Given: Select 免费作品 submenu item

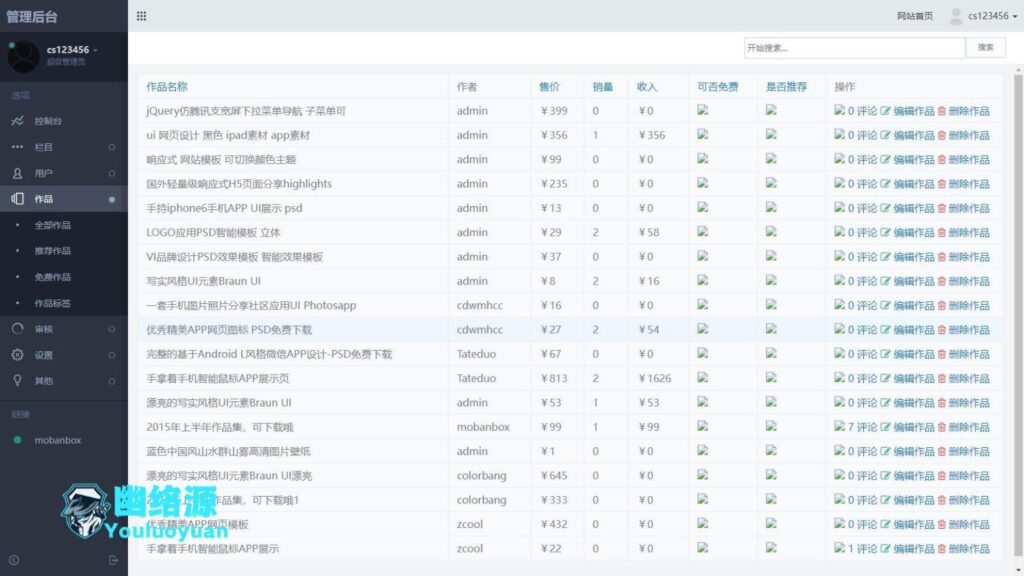Looking at the screenshot, I should (x=52, y=277).
